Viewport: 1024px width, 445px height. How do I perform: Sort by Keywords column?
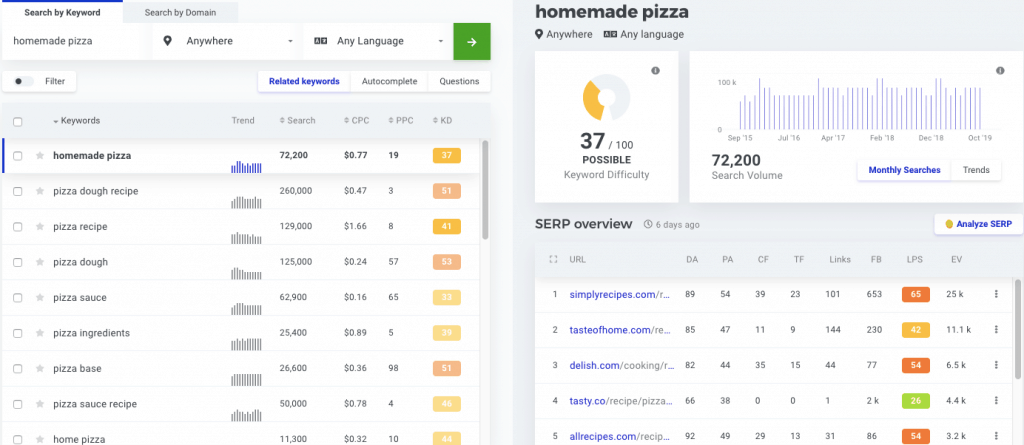(76, 121)
